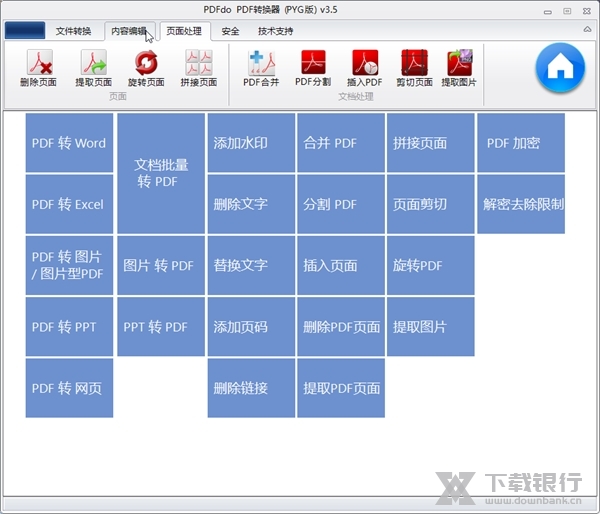Switch to the 技术支持 tab
This screenshot has height=514, width=600.
(276, 31)
